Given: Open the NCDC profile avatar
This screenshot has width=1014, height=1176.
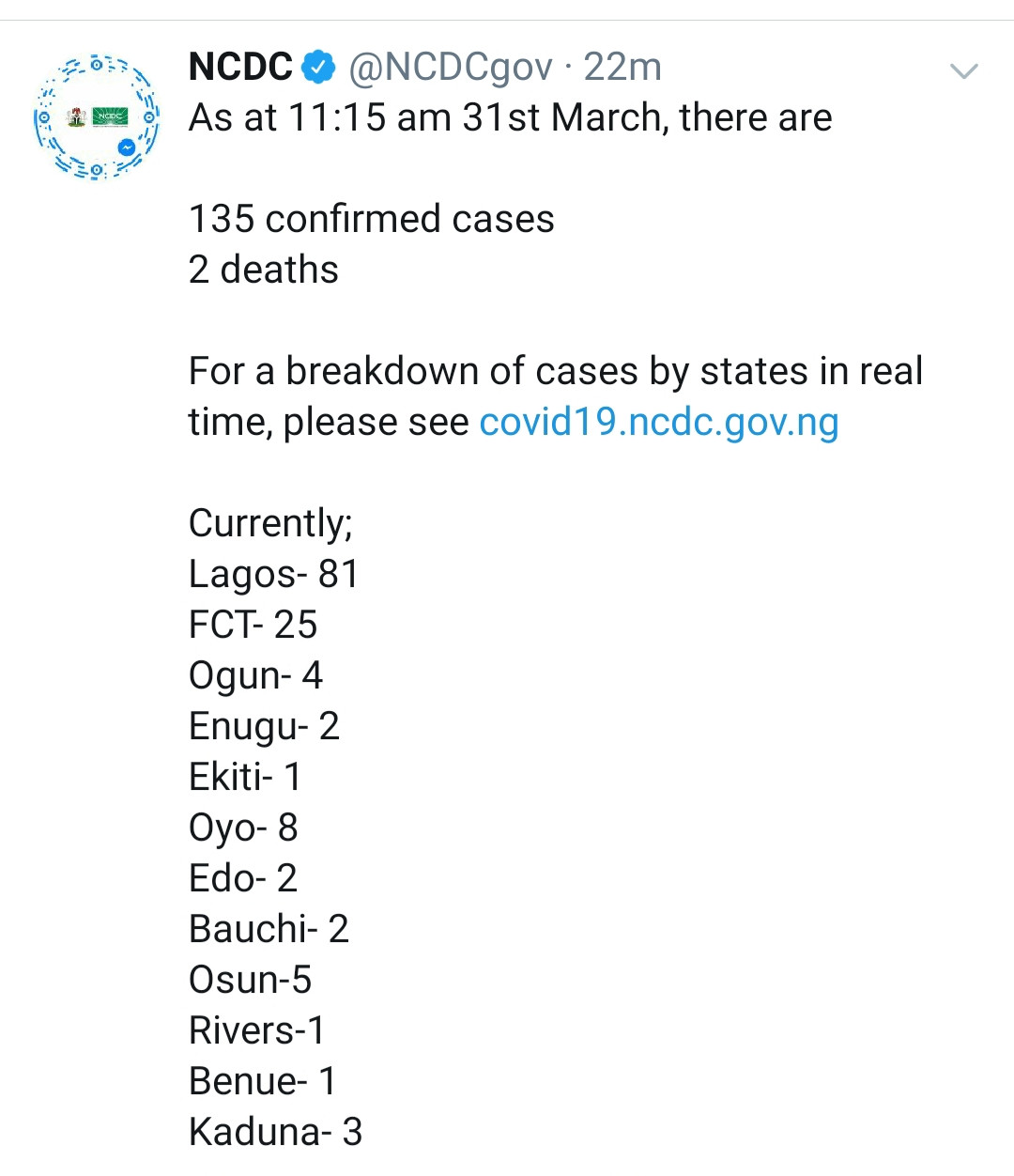Looking at the screenshot, I should click(x=97, y=116).
